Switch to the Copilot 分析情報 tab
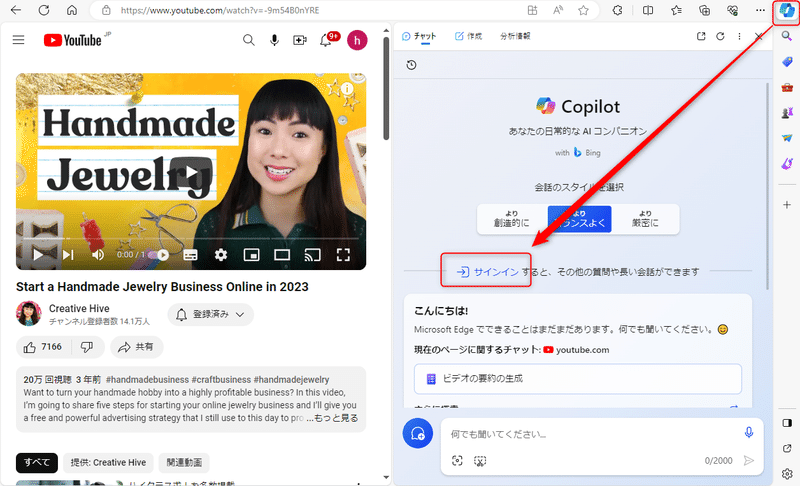The width and height of the screenshot is (800, 486). [515, 36]
